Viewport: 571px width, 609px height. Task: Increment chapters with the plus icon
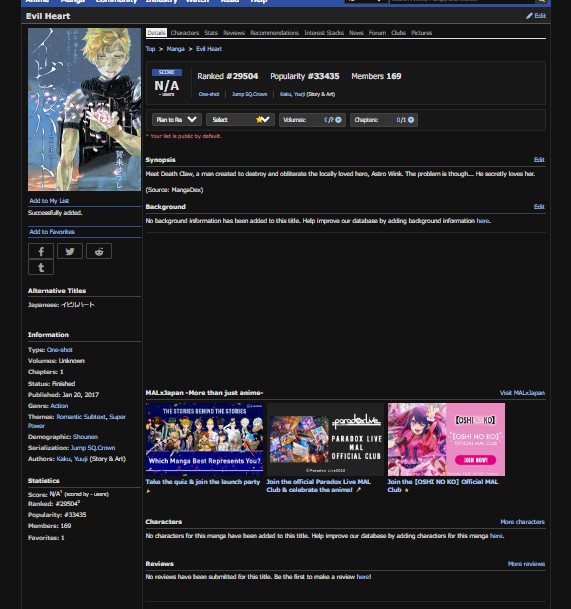click(411, 120)
